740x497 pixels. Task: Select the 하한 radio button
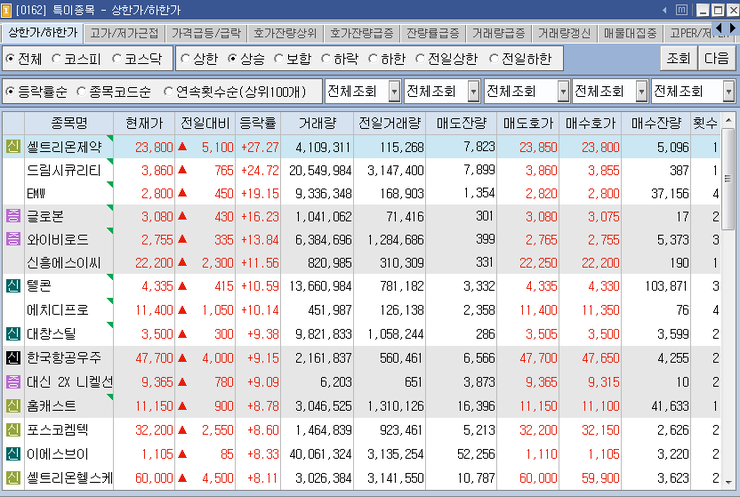373,59
